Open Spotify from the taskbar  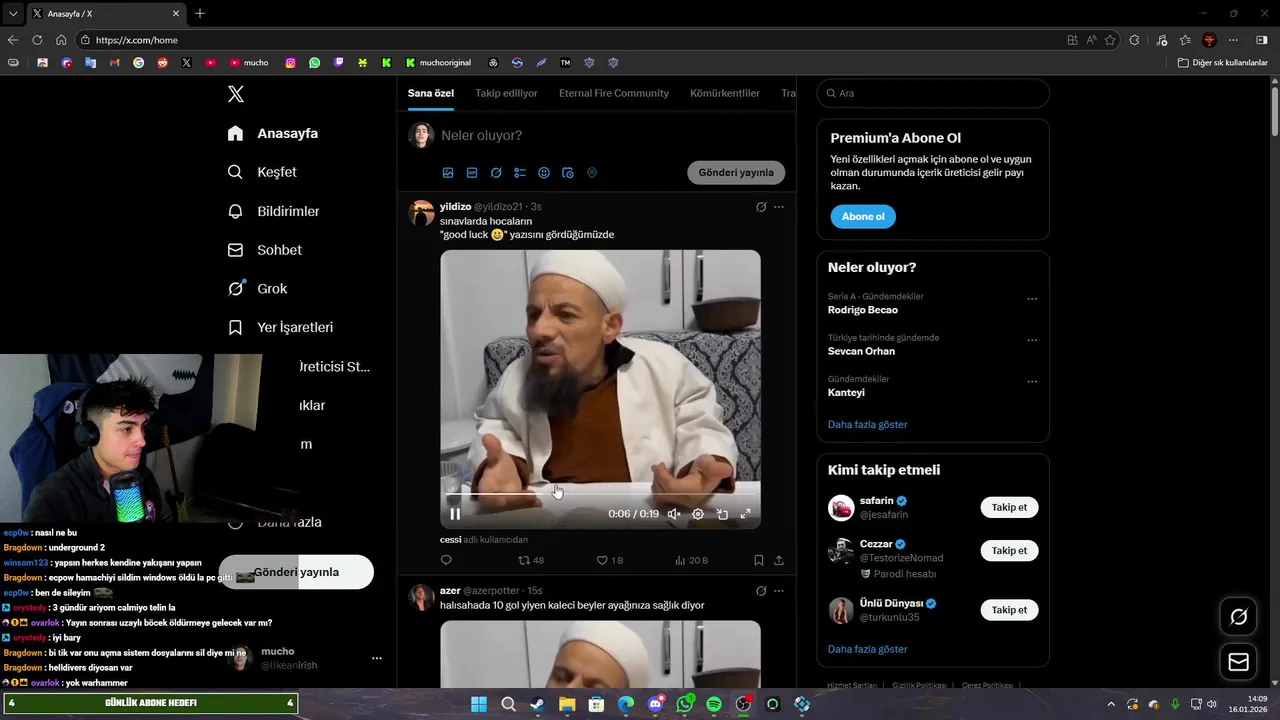[714, 704]
